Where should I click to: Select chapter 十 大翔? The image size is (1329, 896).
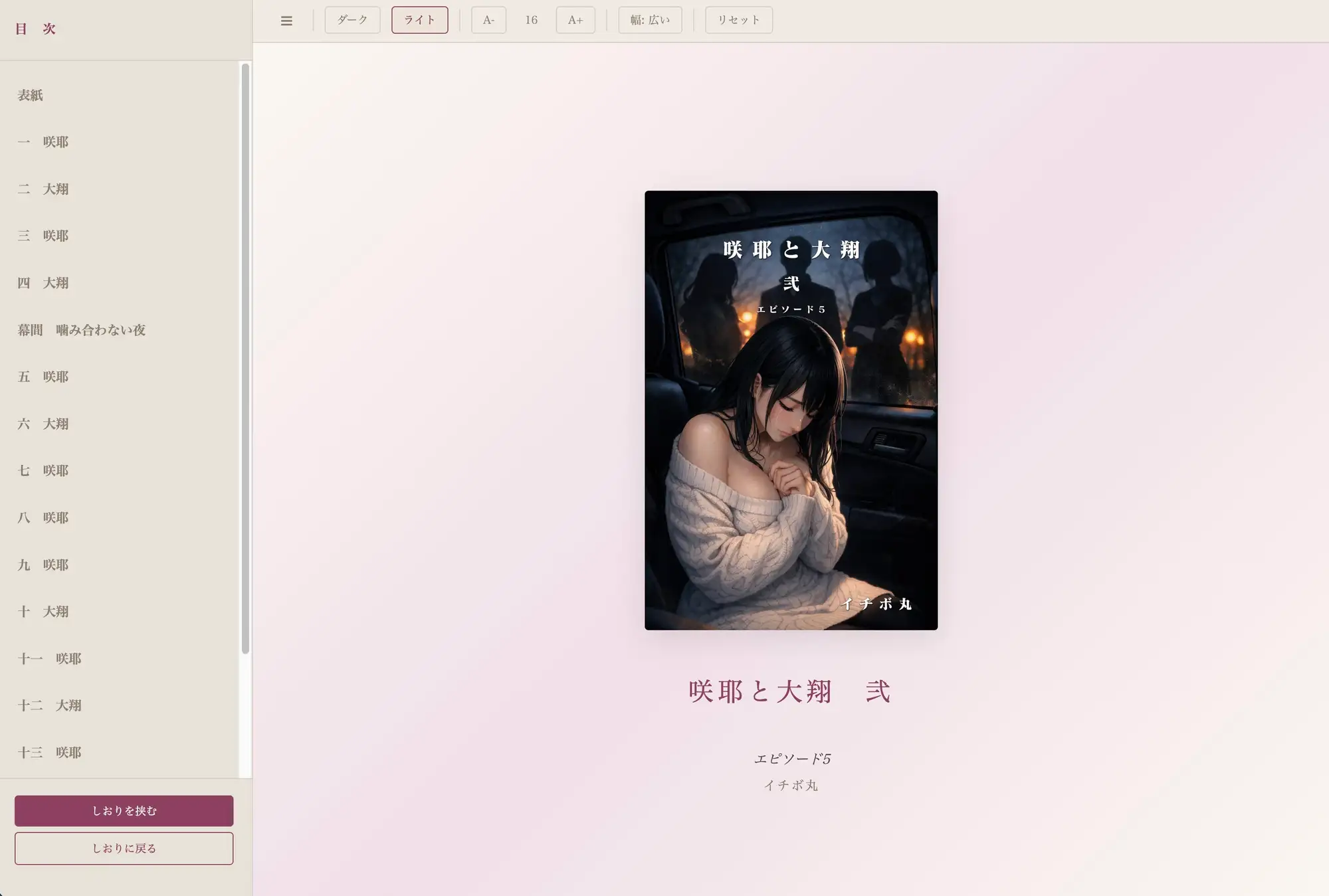tap(43, 612)
